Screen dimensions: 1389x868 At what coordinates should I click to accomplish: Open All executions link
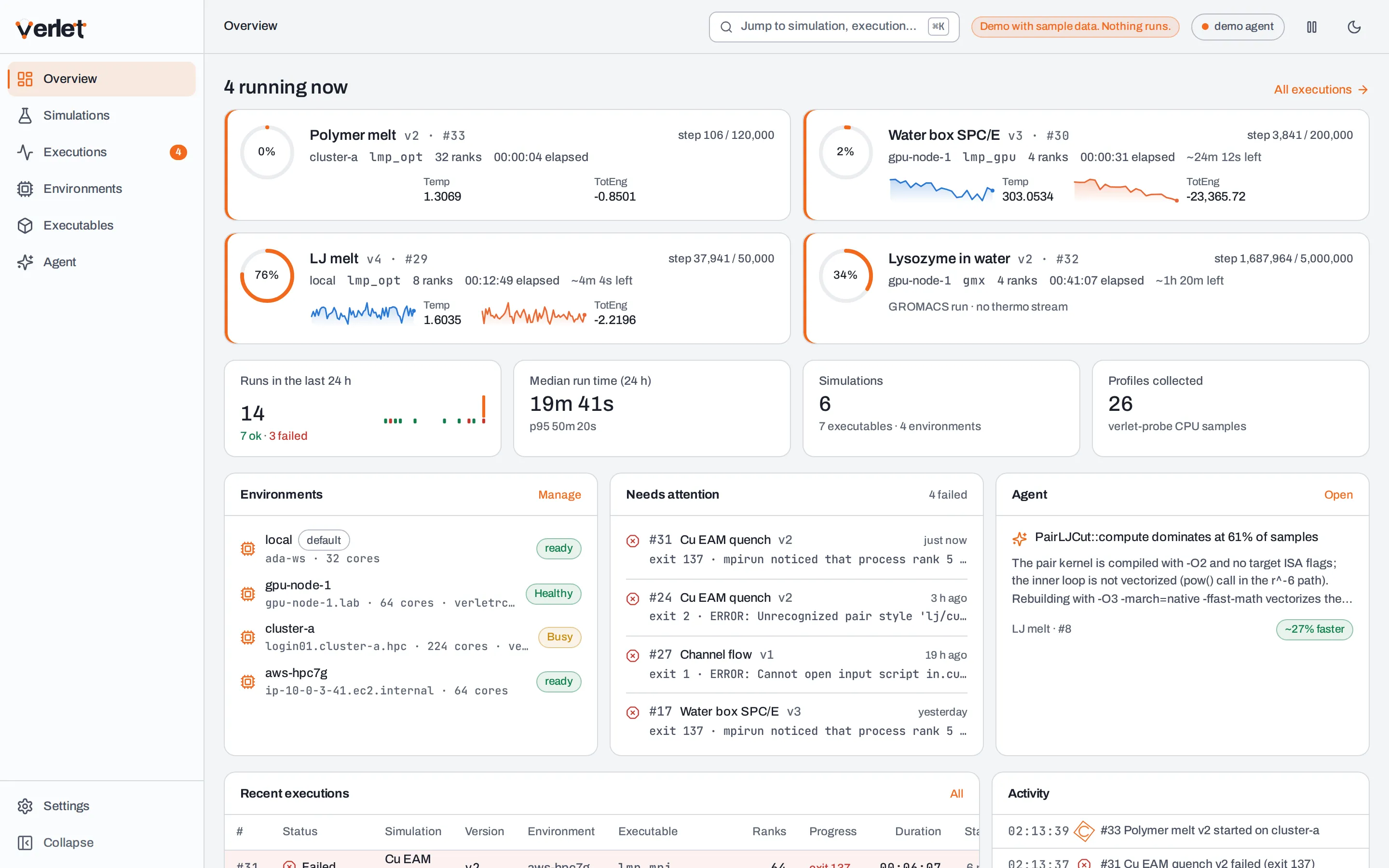1321,90
